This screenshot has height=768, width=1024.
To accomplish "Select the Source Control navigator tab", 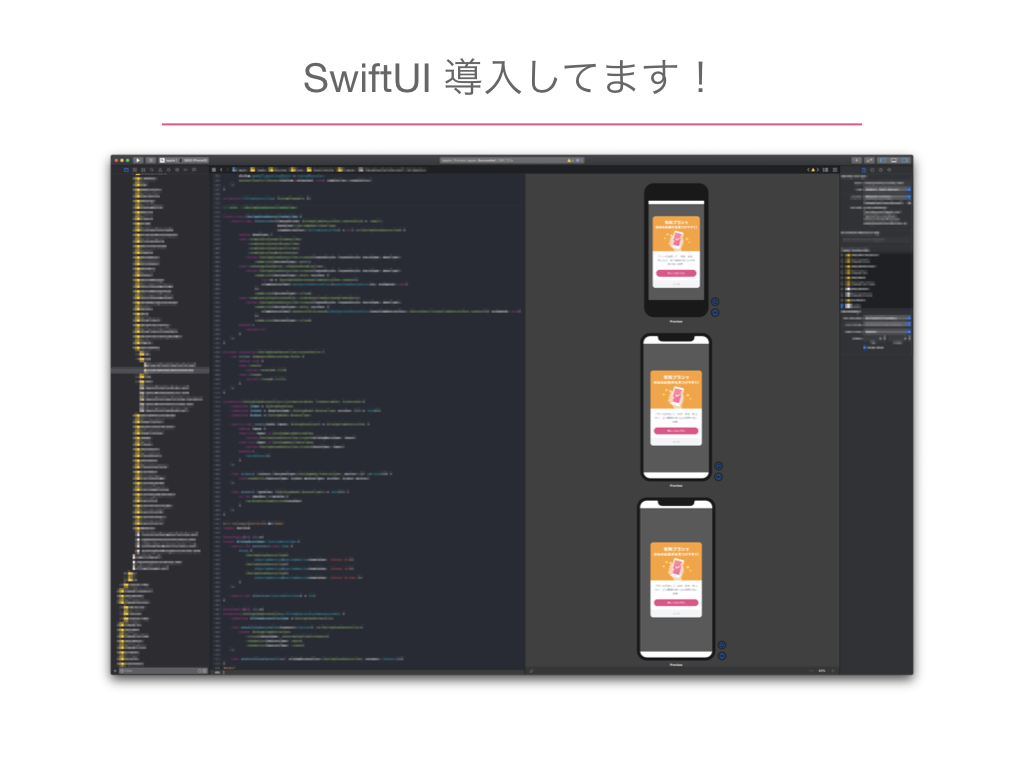I will [x=135, y=170].
